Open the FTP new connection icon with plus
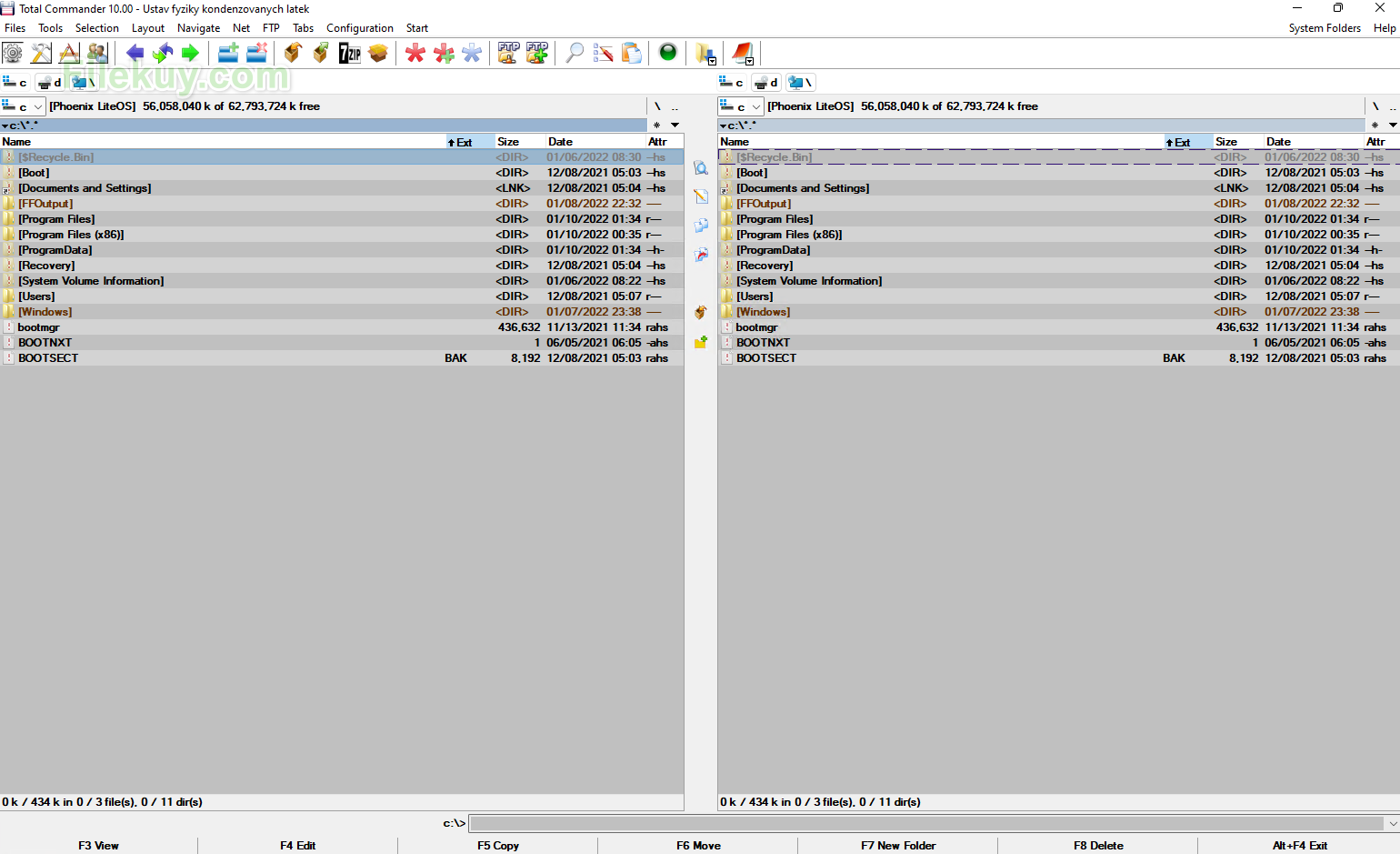The height and width of the screenshot is (854, 1400). click(x=537, y=53)
